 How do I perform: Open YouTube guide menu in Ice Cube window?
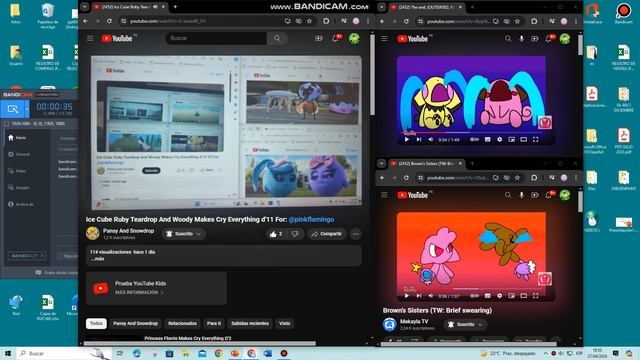[x=90, y=38]
